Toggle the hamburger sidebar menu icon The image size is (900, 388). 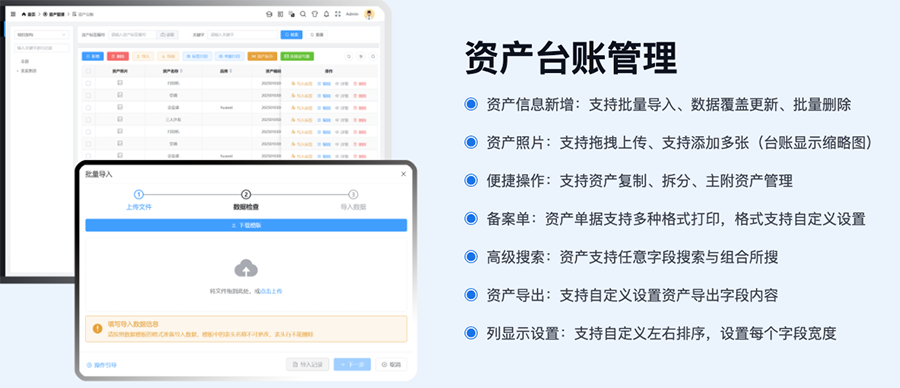pyautogui.click(x=13, y=14)
